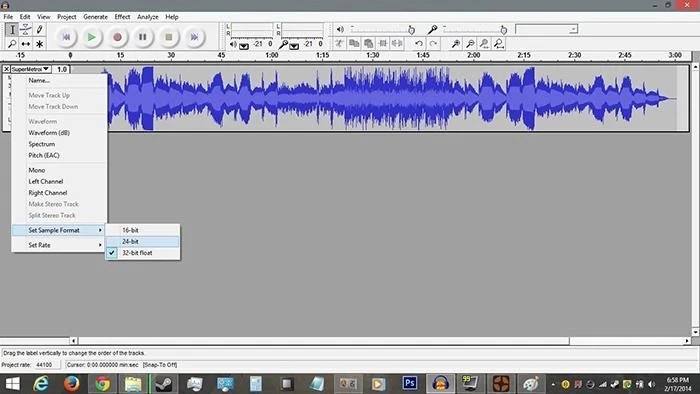Open the SuperMetroi track name dropdown
This screenshot has width=700, height=394.
[x=30, y=69]
